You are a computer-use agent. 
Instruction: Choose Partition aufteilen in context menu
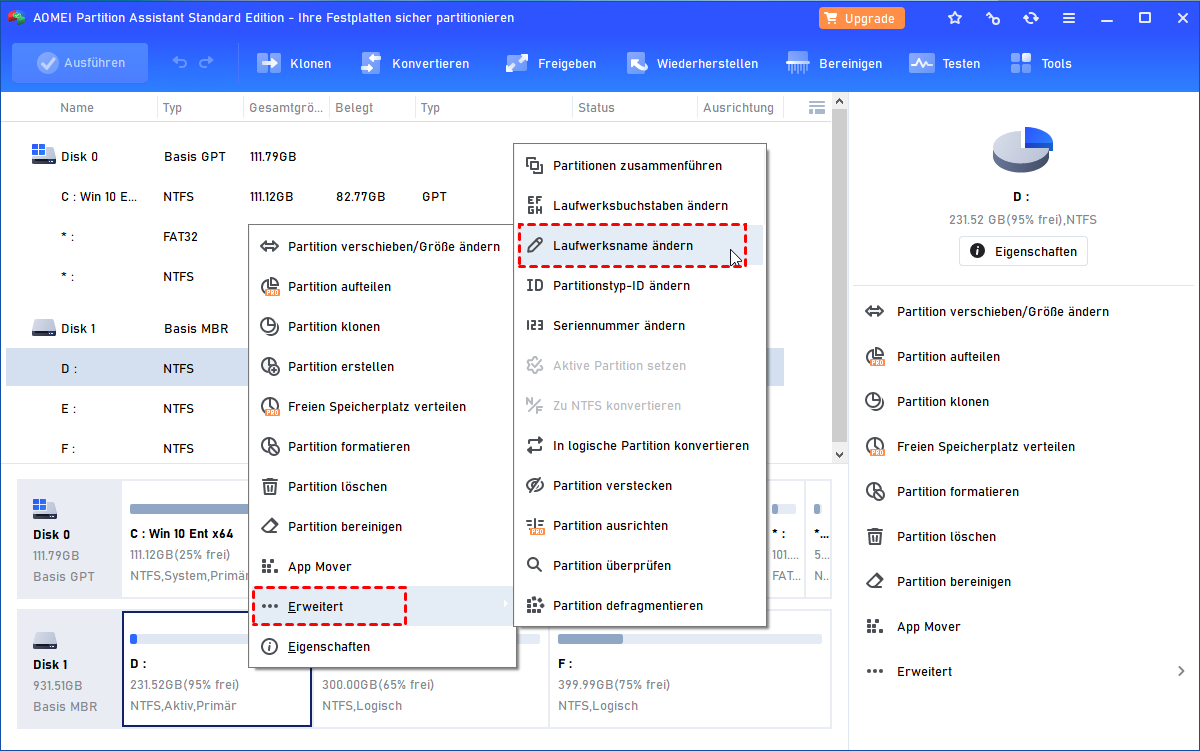coord(382,286)
